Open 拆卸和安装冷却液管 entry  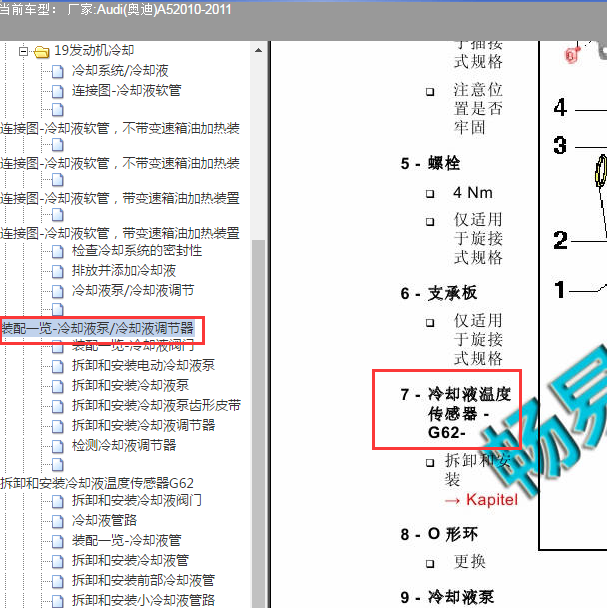click(130, 560)
